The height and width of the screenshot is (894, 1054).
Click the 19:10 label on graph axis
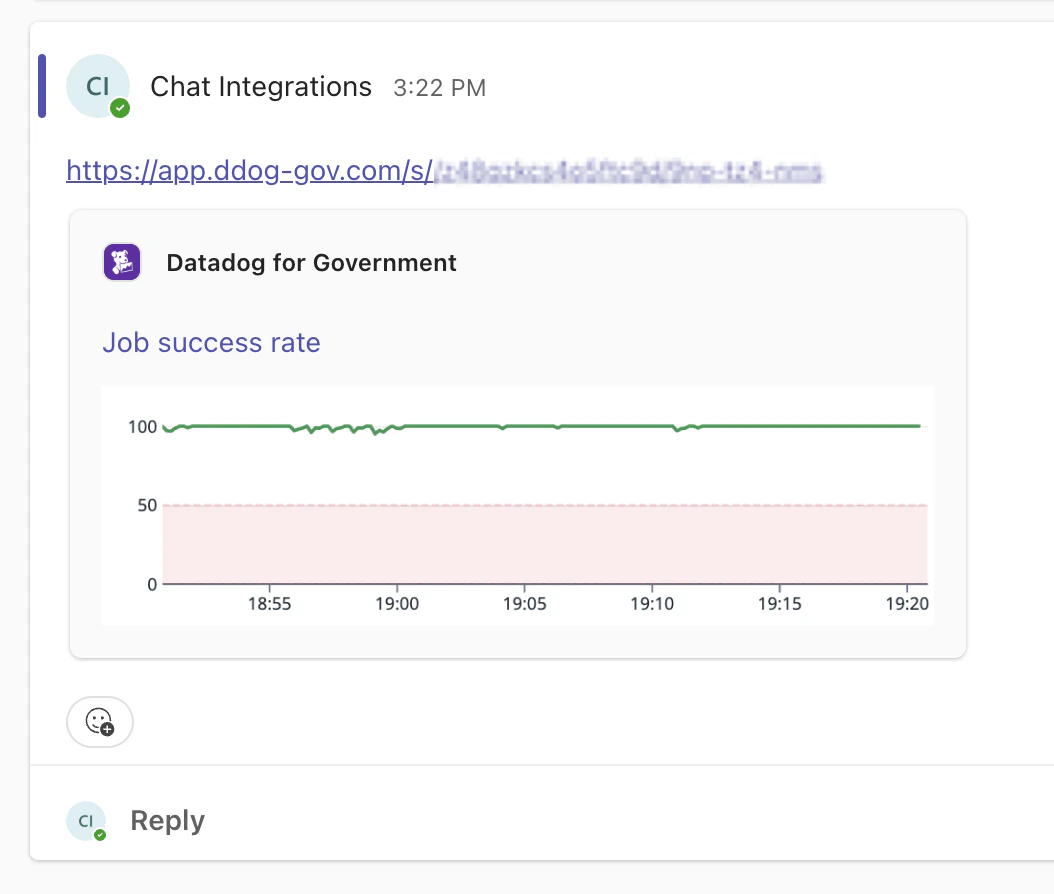(652, 604)
